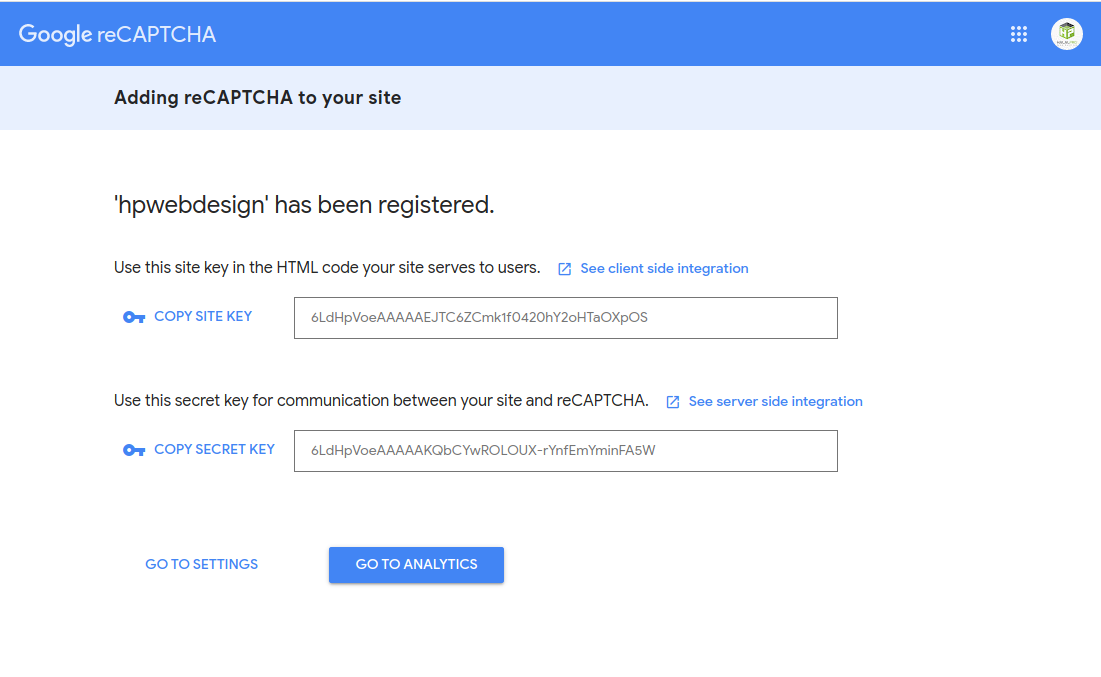Open the account profile avatar
Image resolution: width=1101 pixels, height=677 pixels.
(1066, 34)
